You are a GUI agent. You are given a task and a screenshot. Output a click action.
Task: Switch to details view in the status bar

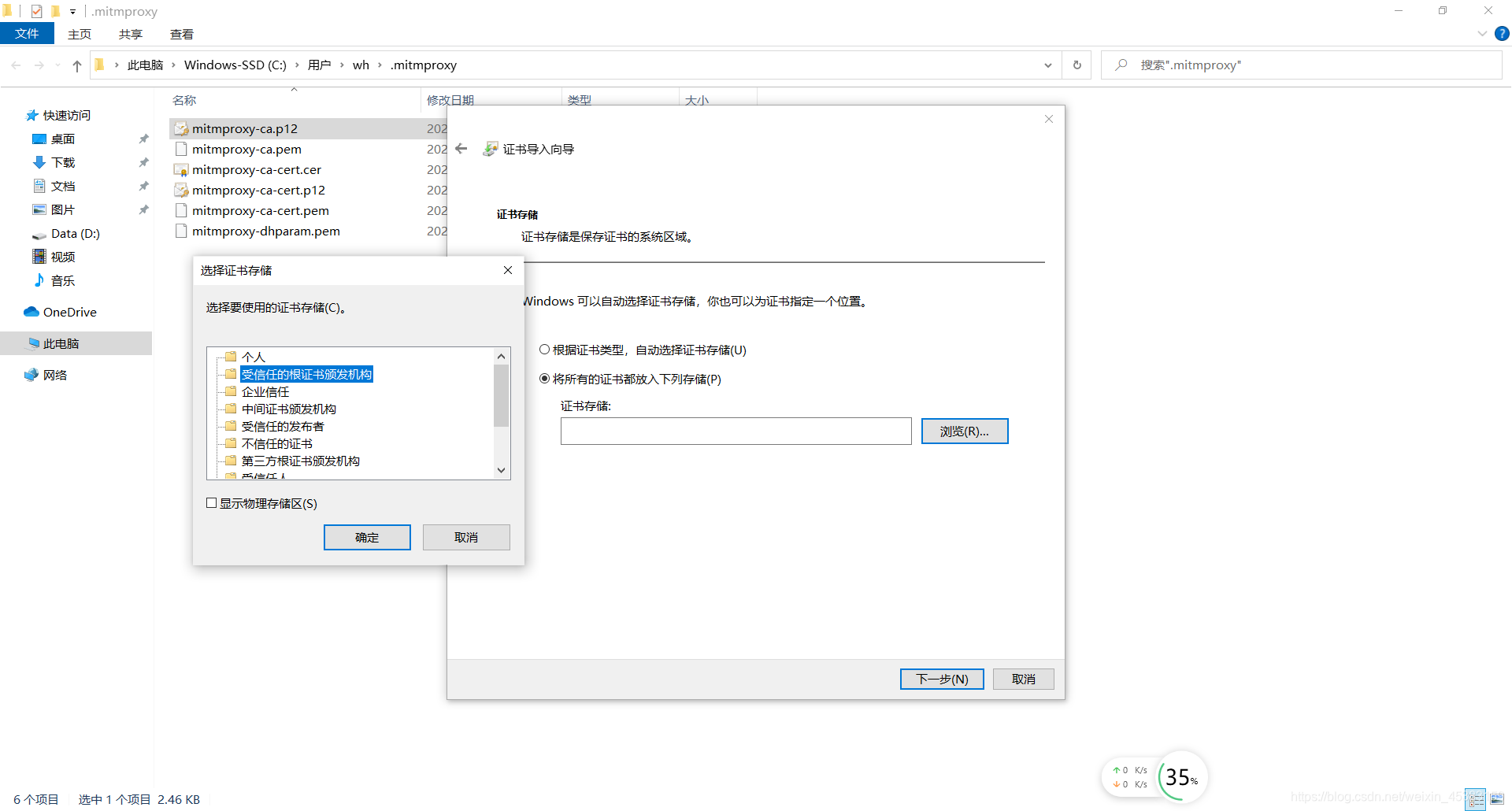(1476, 799)
